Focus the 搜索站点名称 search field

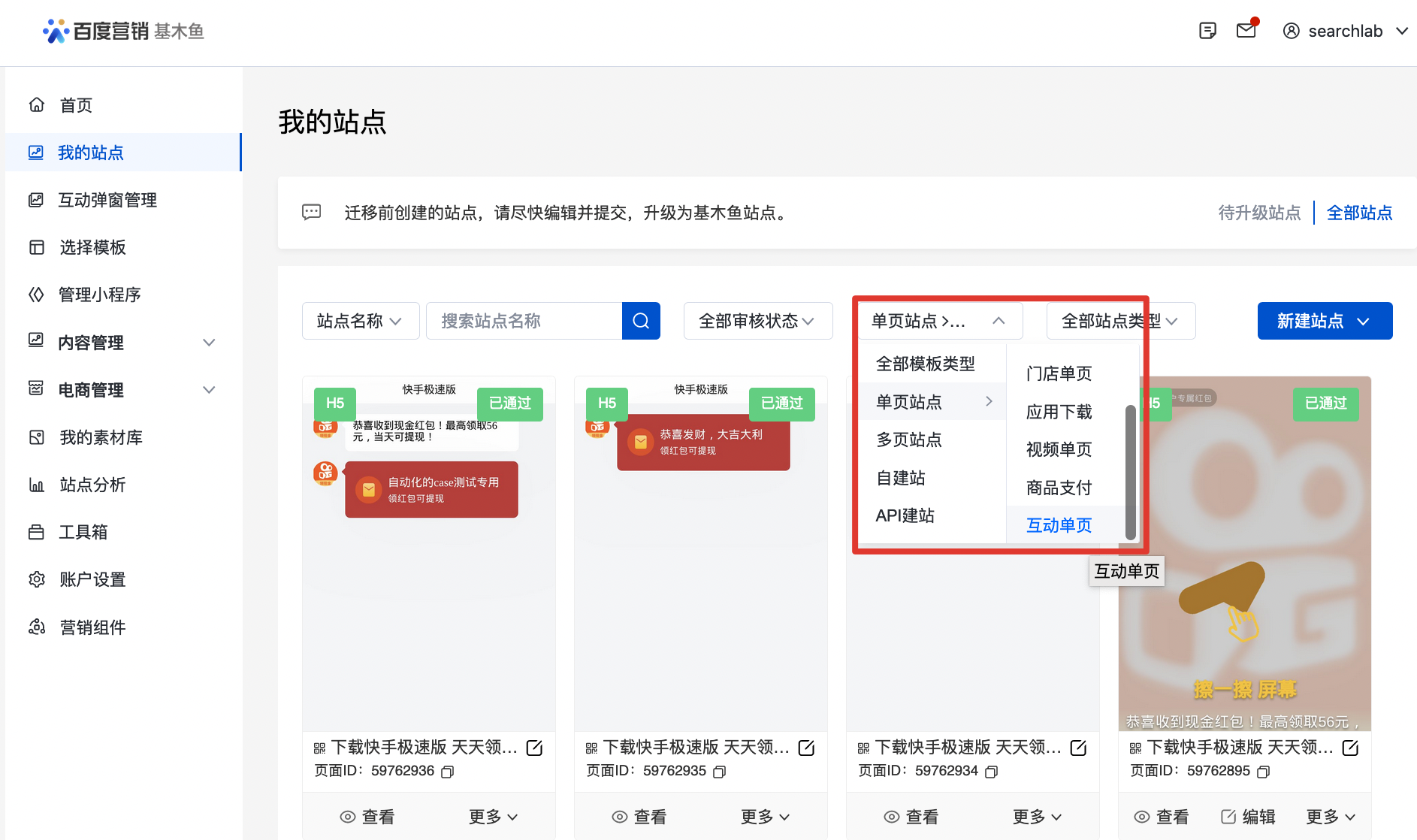[x=524, y=321]
